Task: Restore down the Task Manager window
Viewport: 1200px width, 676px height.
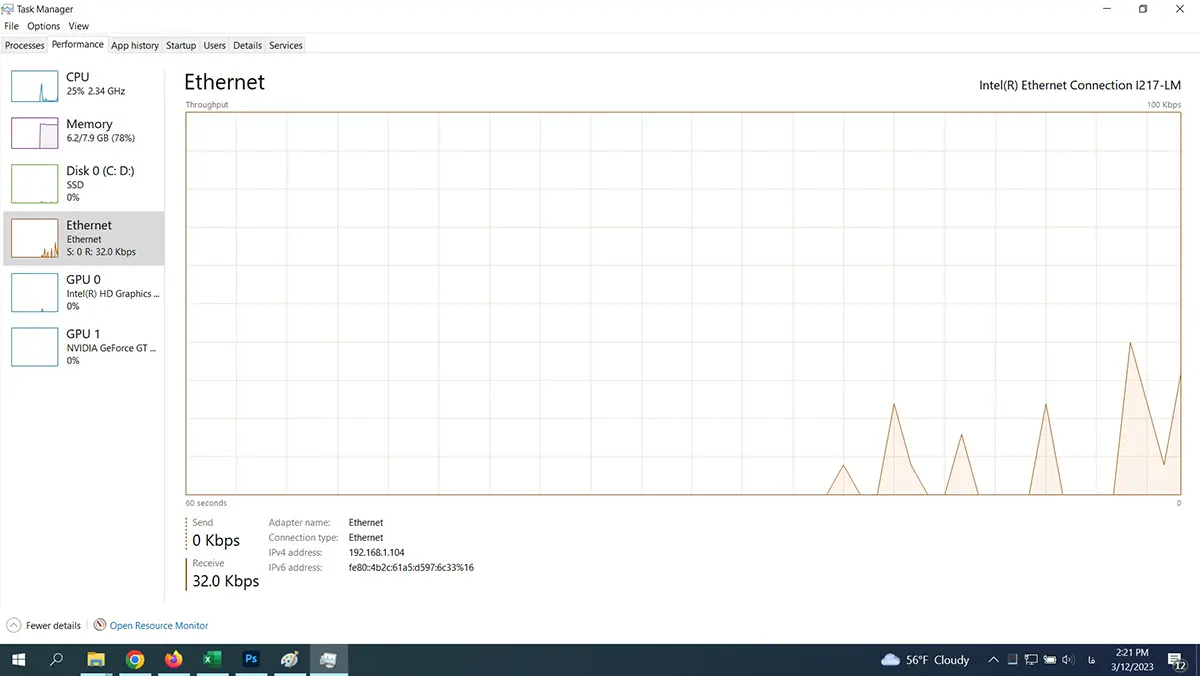Action: [1143, 9]
